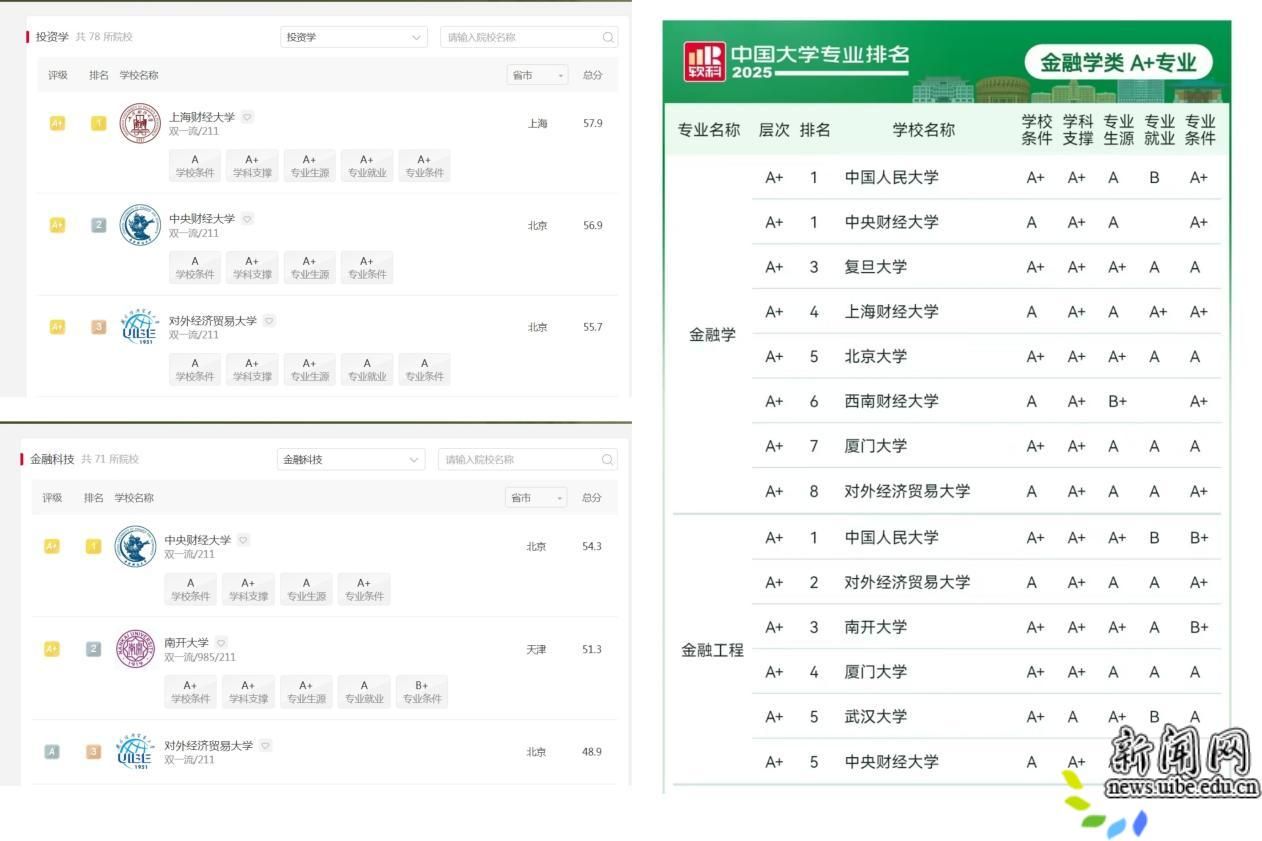The width and height of the screenshot is (1262, 841).
Task: Click the school name search box in 金融科技 panel
Action: click(x=528, y=460)
